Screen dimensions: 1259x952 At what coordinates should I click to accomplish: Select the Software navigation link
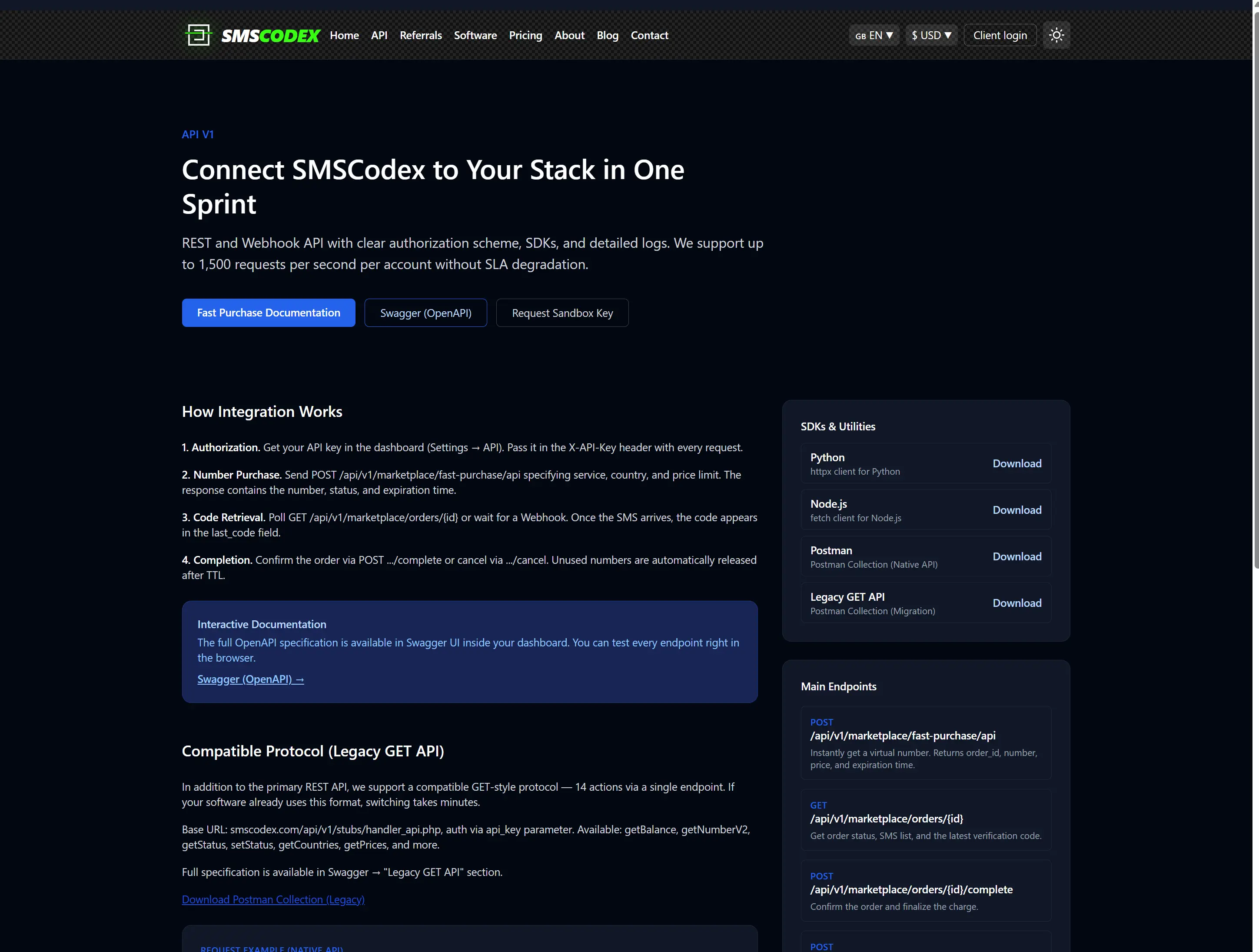[475, 35]
